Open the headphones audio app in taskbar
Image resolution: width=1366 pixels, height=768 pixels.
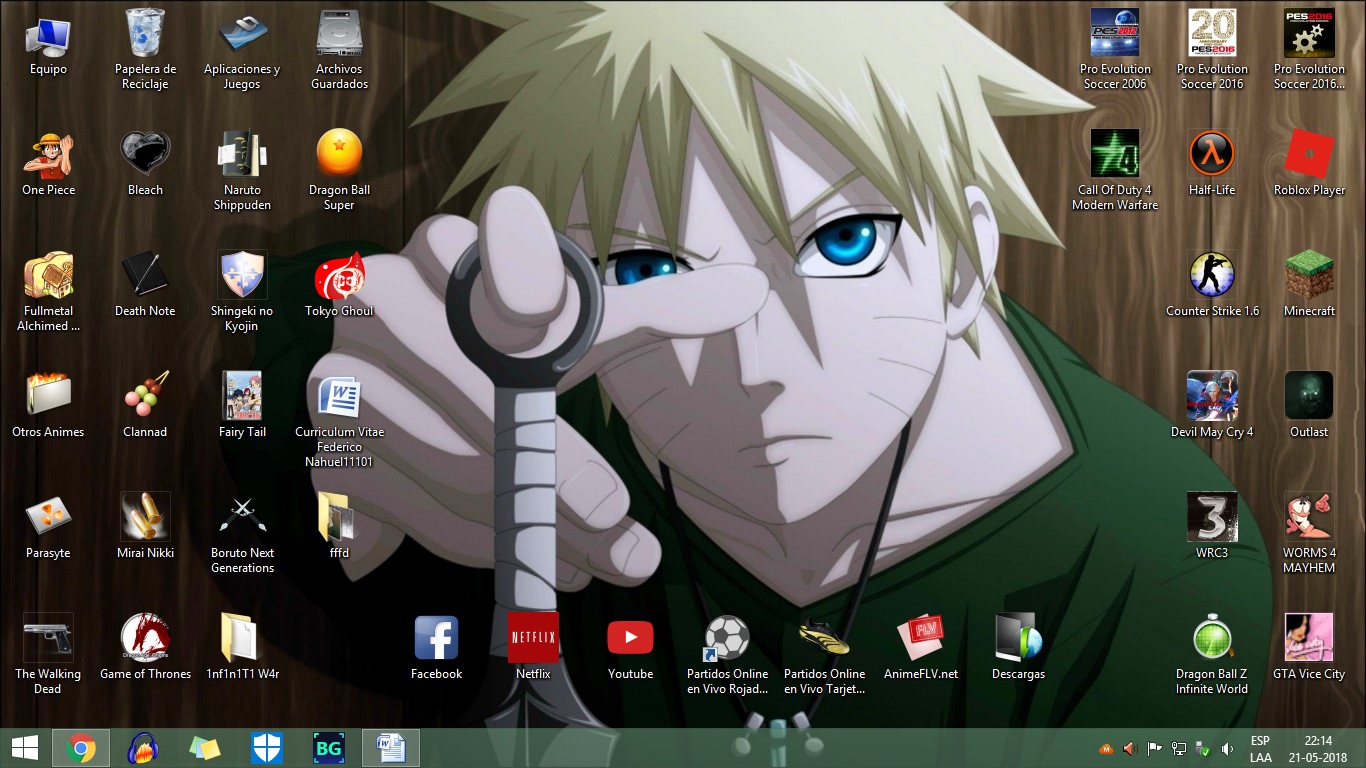(x=143, y=748)
